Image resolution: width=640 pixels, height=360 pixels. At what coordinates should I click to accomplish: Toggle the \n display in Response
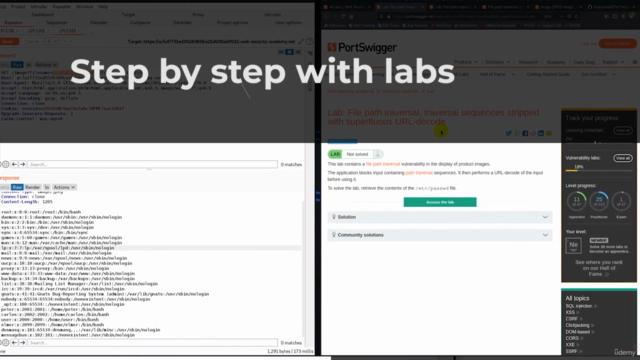[47, 187]
